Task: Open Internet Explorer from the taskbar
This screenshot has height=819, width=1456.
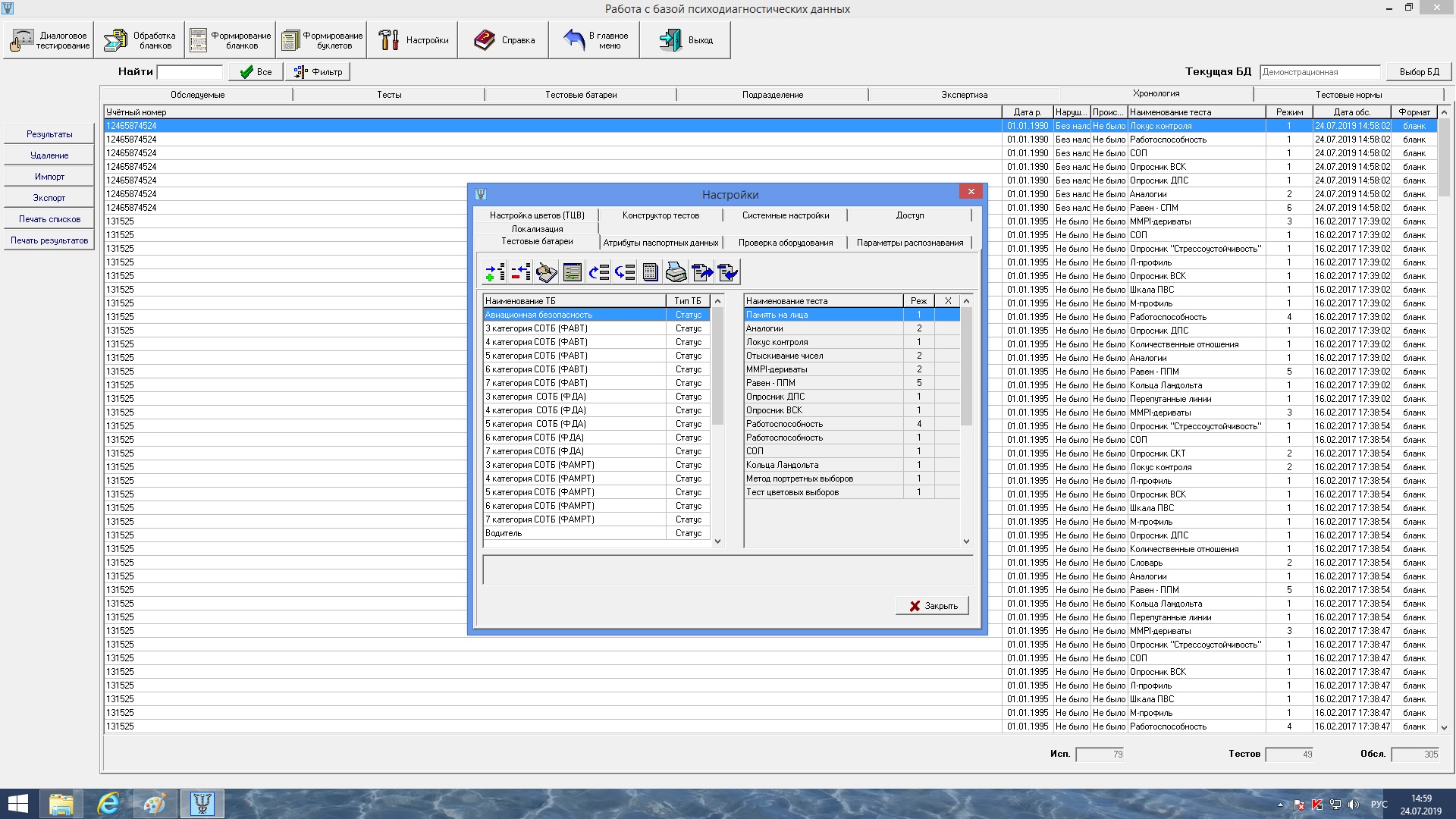Action: 108,803
